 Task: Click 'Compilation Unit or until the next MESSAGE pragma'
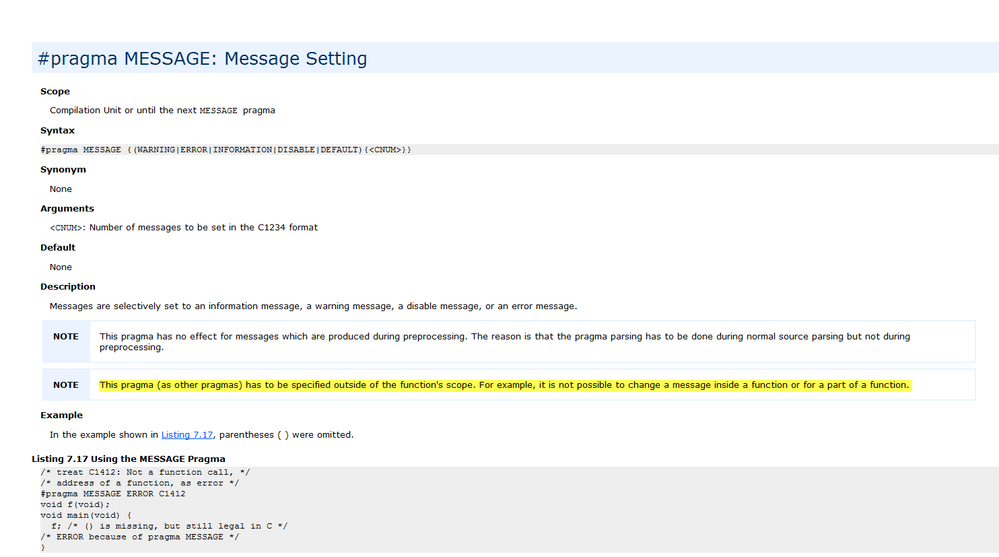click(162, 110)
